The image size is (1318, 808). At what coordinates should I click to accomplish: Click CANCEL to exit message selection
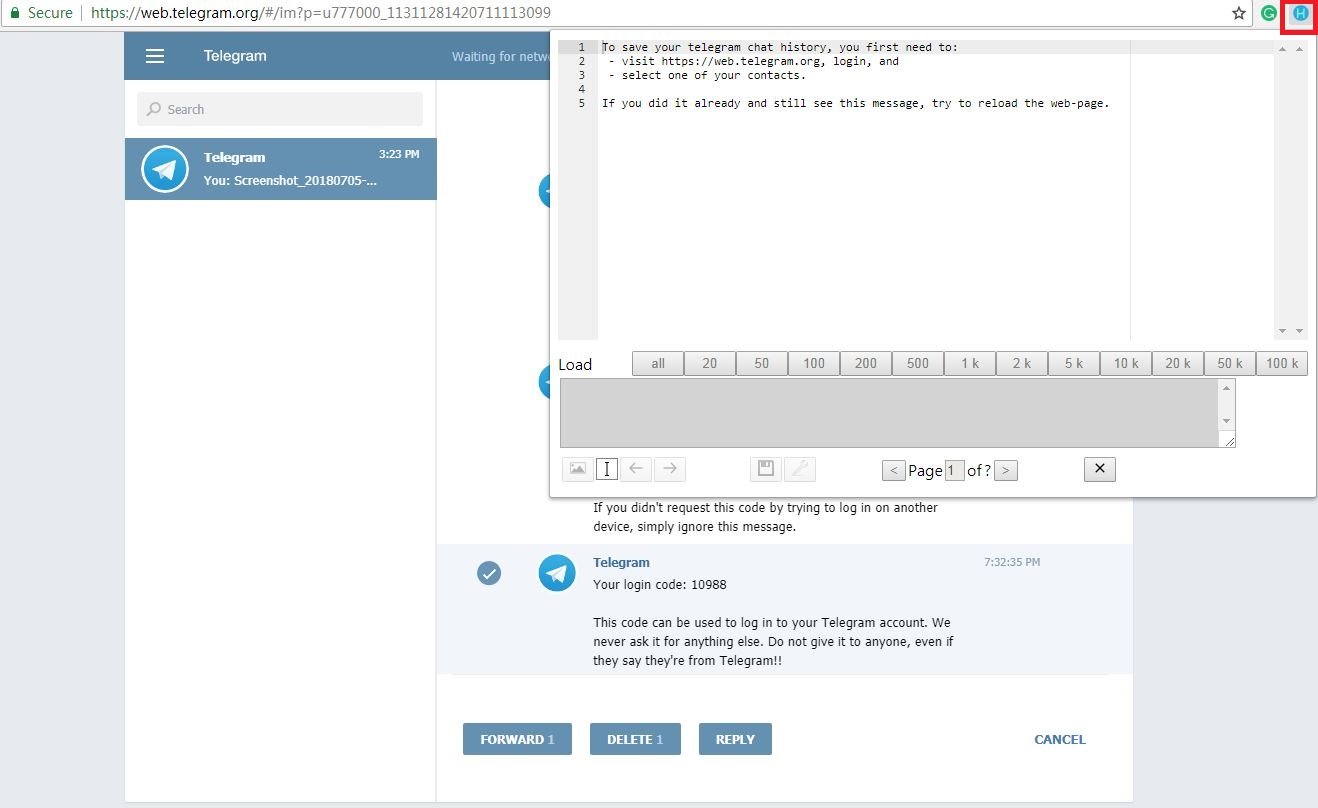pyautogui.click(x=1059, y=739)
